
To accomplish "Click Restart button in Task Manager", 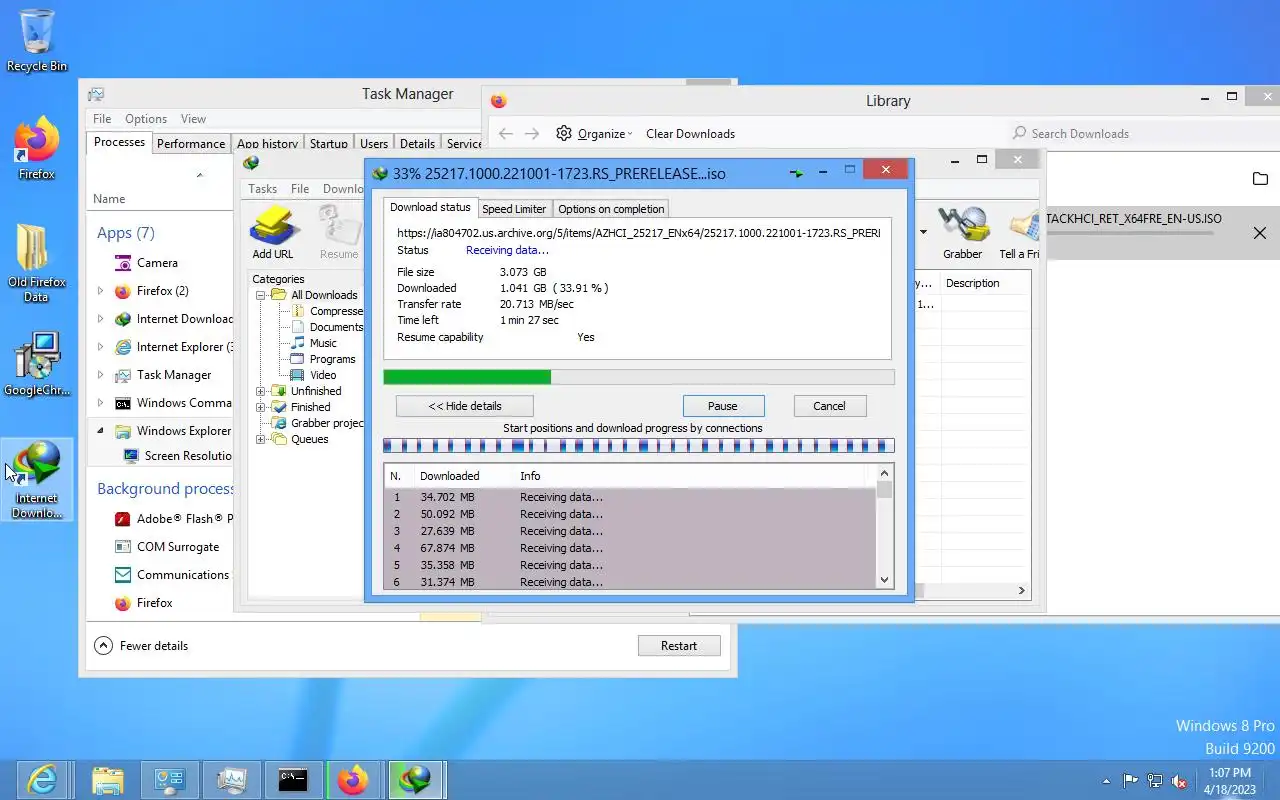I will [679, 646].
